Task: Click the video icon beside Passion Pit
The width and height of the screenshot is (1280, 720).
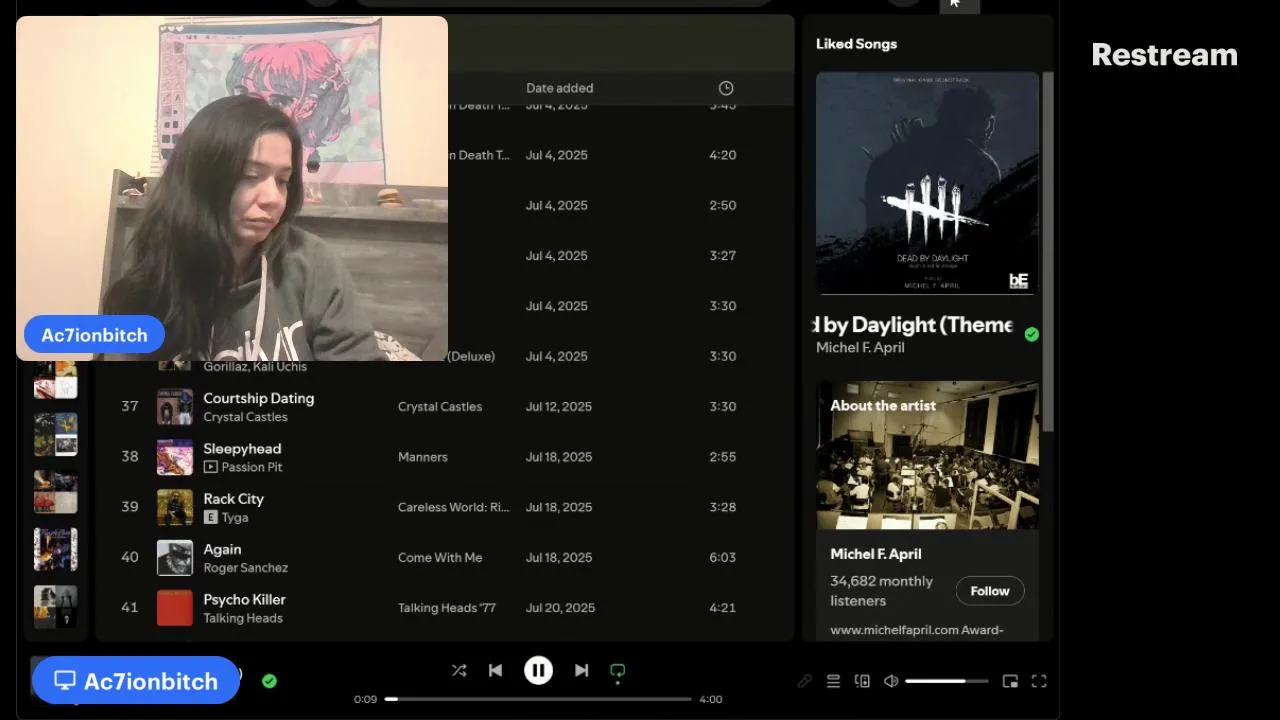Action: coord(211,467)
